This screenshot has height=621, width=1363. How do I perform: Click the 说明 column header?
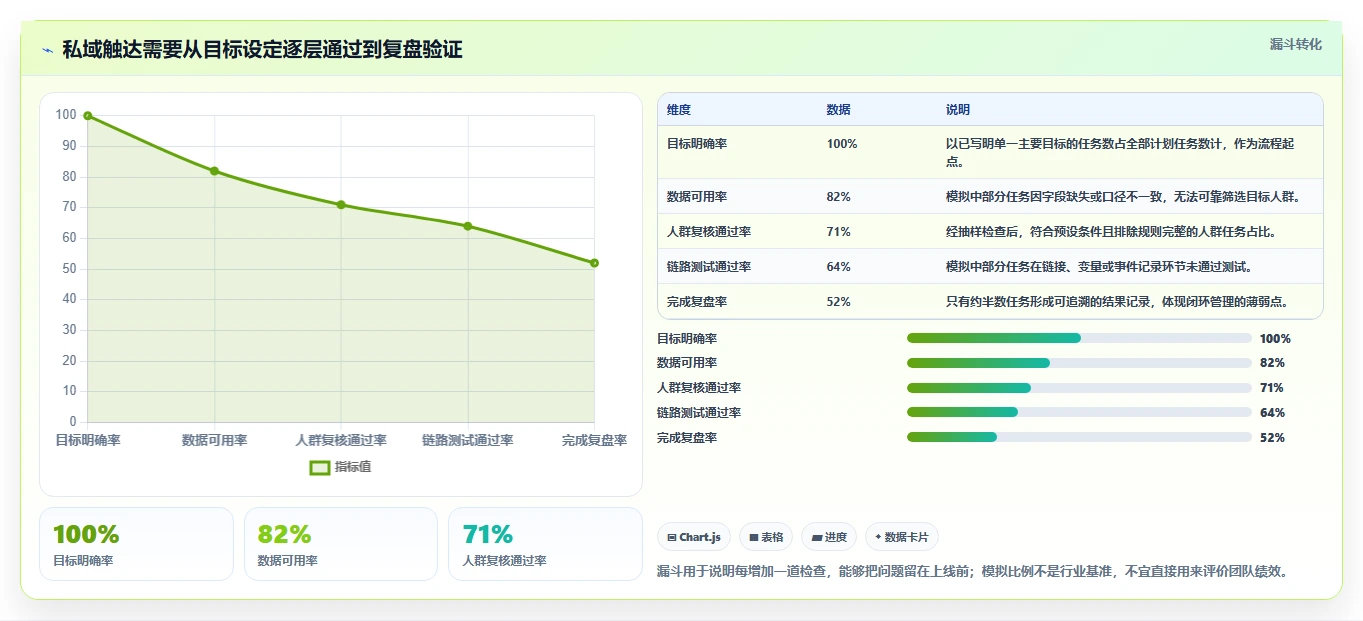(958, 110)
